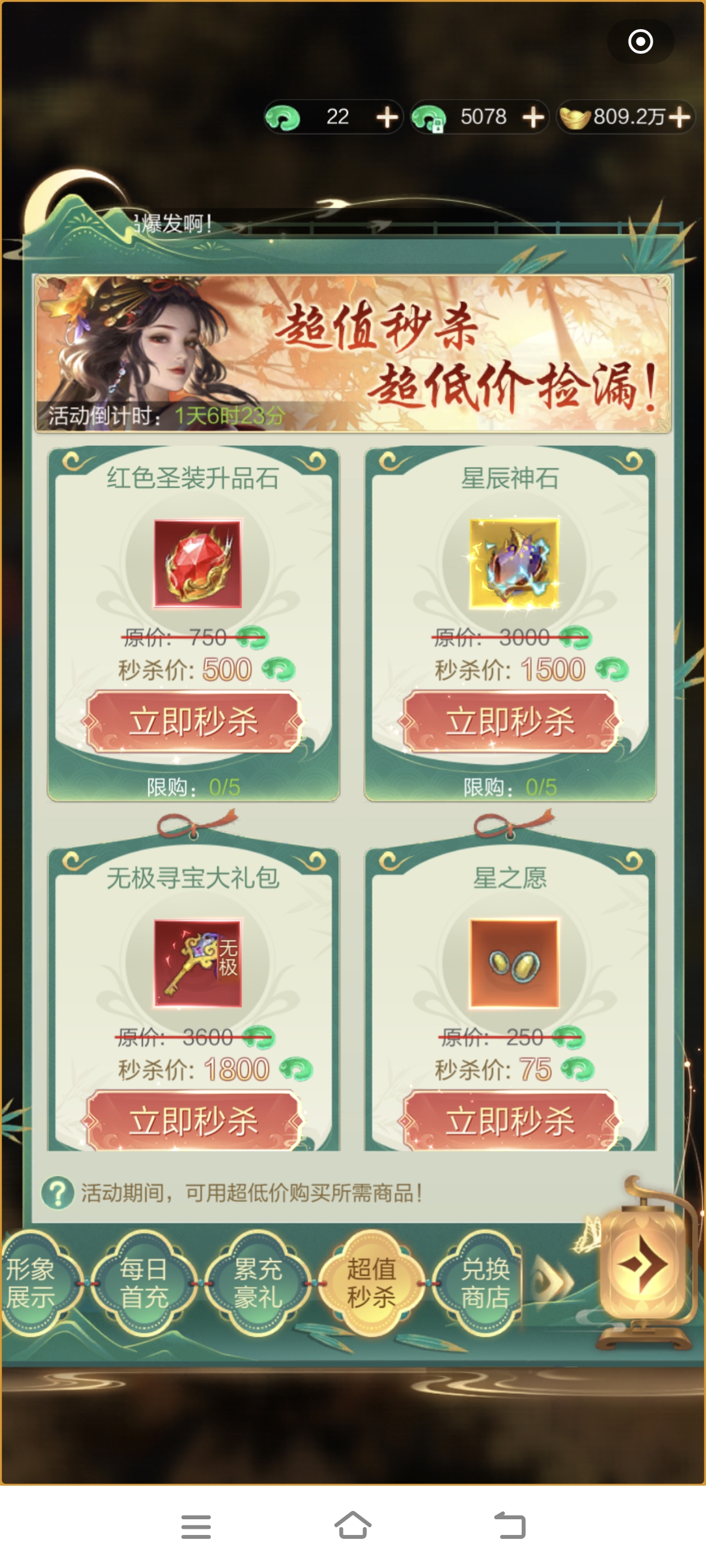
Task: Switch to the 每日首充 tab
Action: (x=144, y=1282)
